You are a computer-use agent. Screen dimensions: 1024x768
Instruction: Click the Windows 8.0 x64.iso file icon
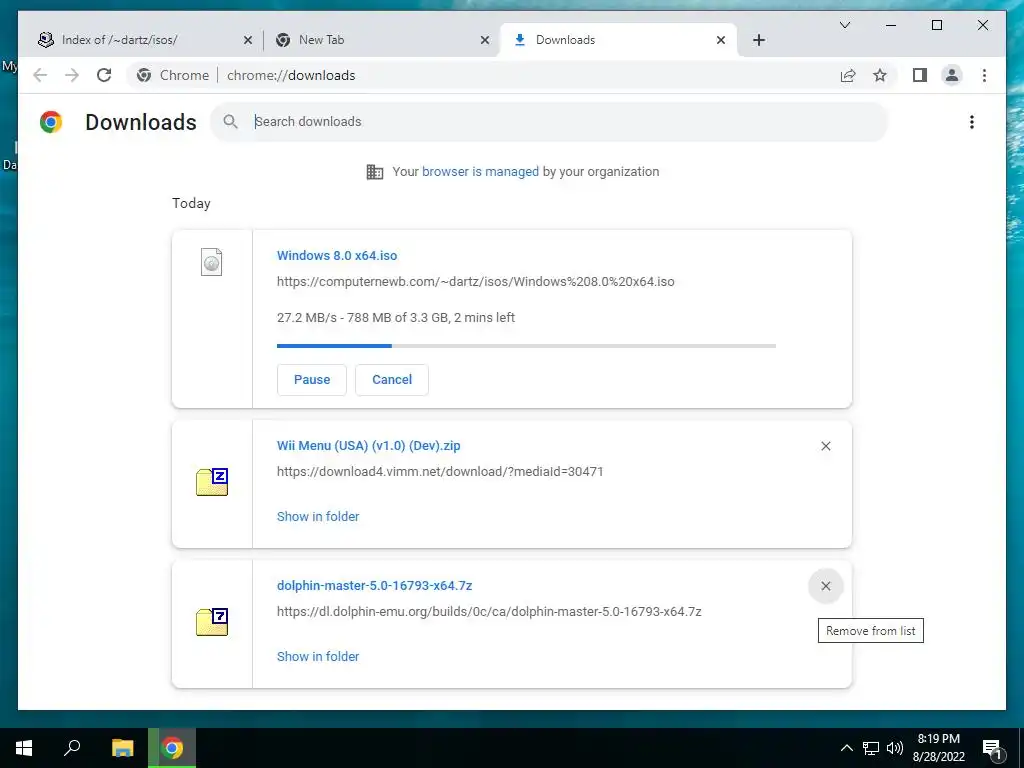[212, 262]
